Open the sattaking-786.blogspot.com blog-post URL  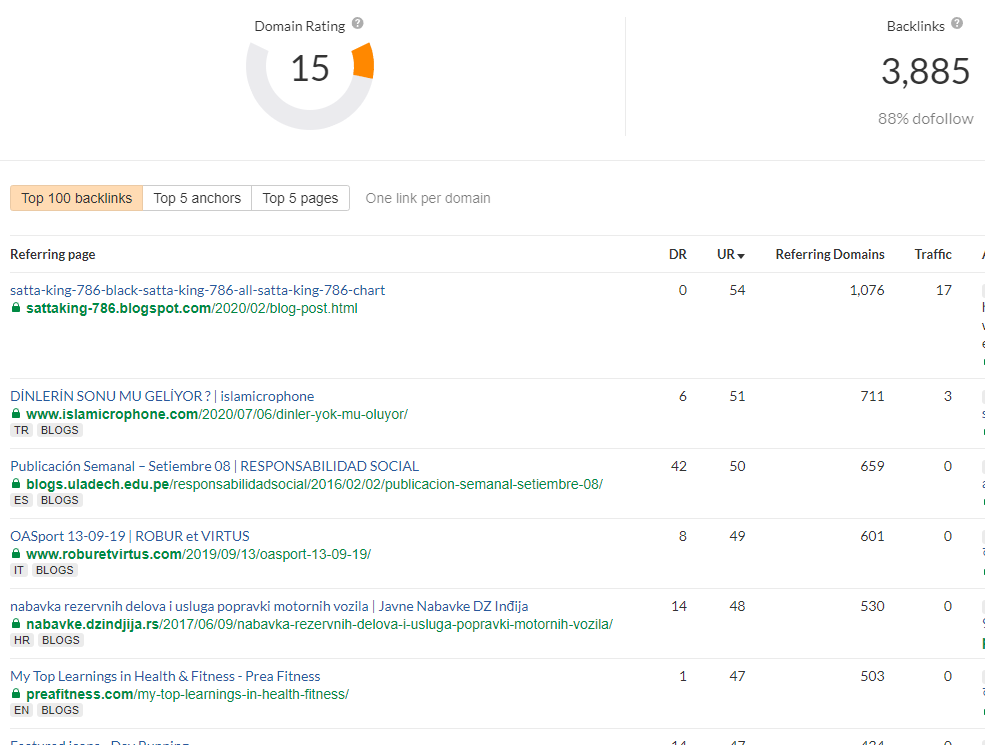pos(192,308)
